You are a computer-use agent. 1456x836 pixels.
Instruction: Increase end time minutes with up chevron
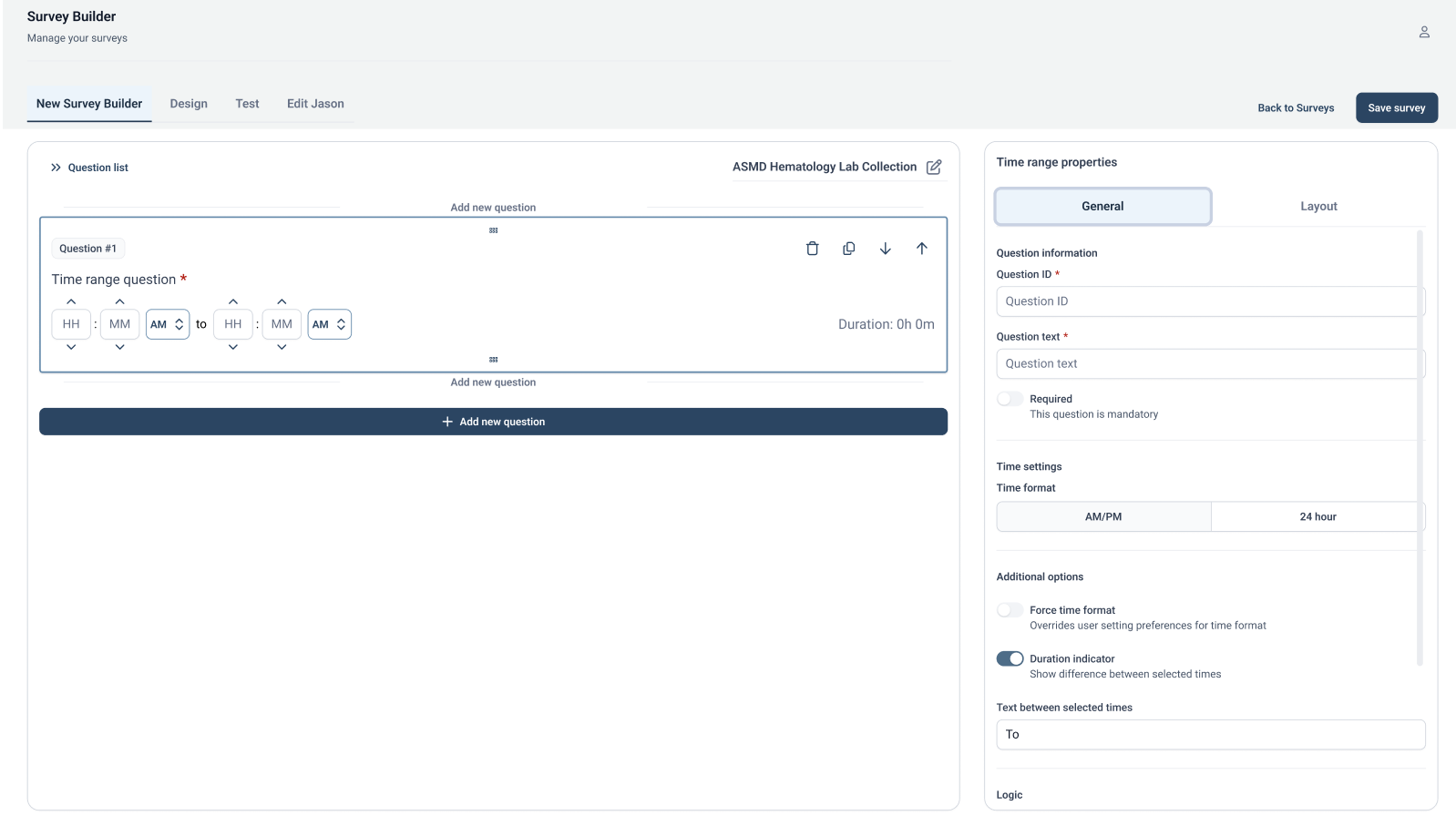tap(282, 301)
